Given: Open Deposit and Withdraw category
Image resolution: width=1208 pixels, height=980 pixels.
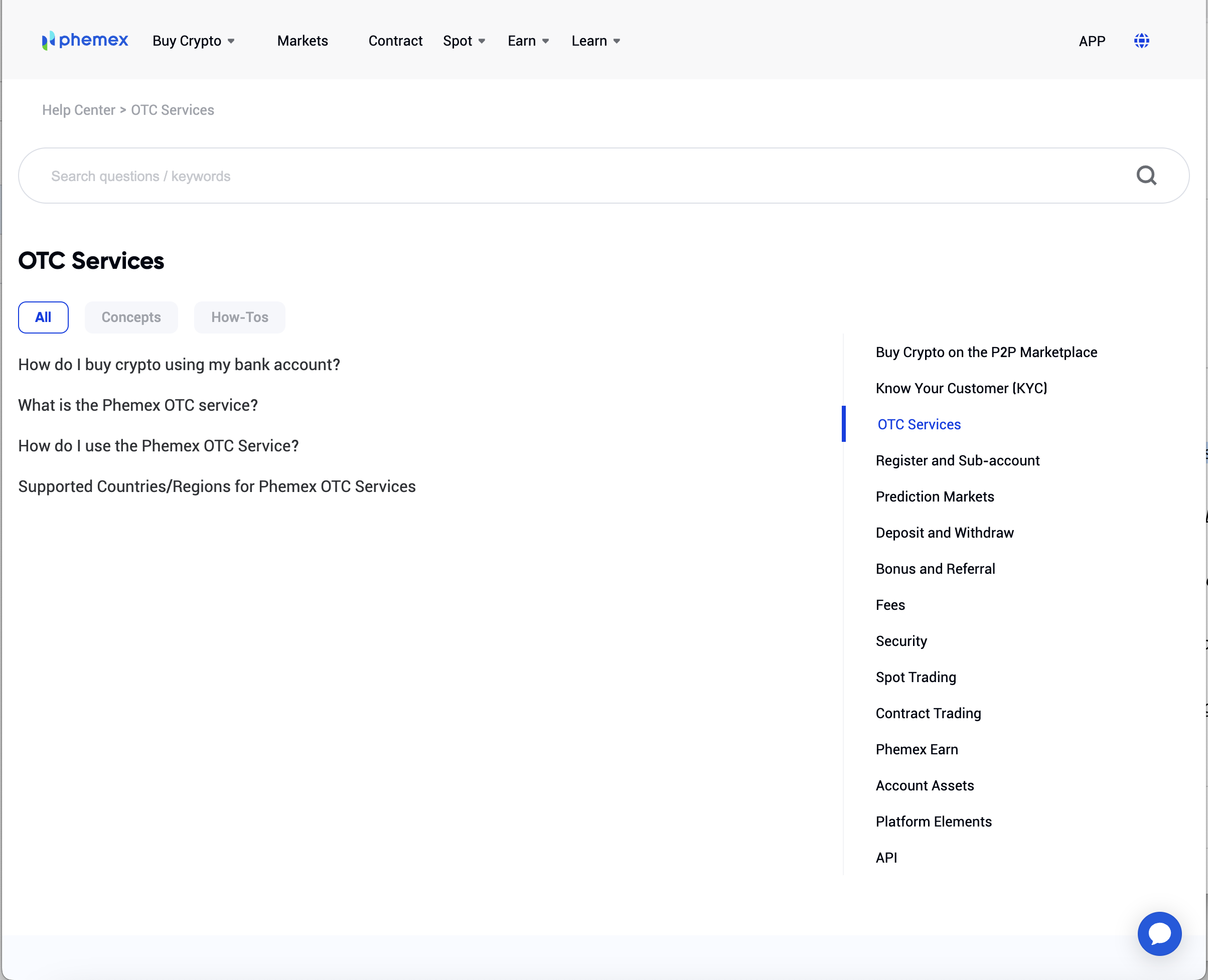Looking at the screenshot, I should pos(944,533).
